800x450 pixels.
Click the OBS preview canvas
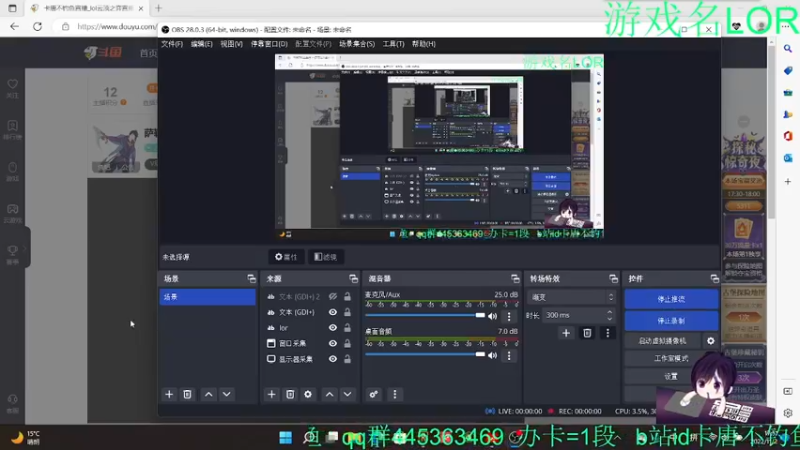[x=439, y=146]
